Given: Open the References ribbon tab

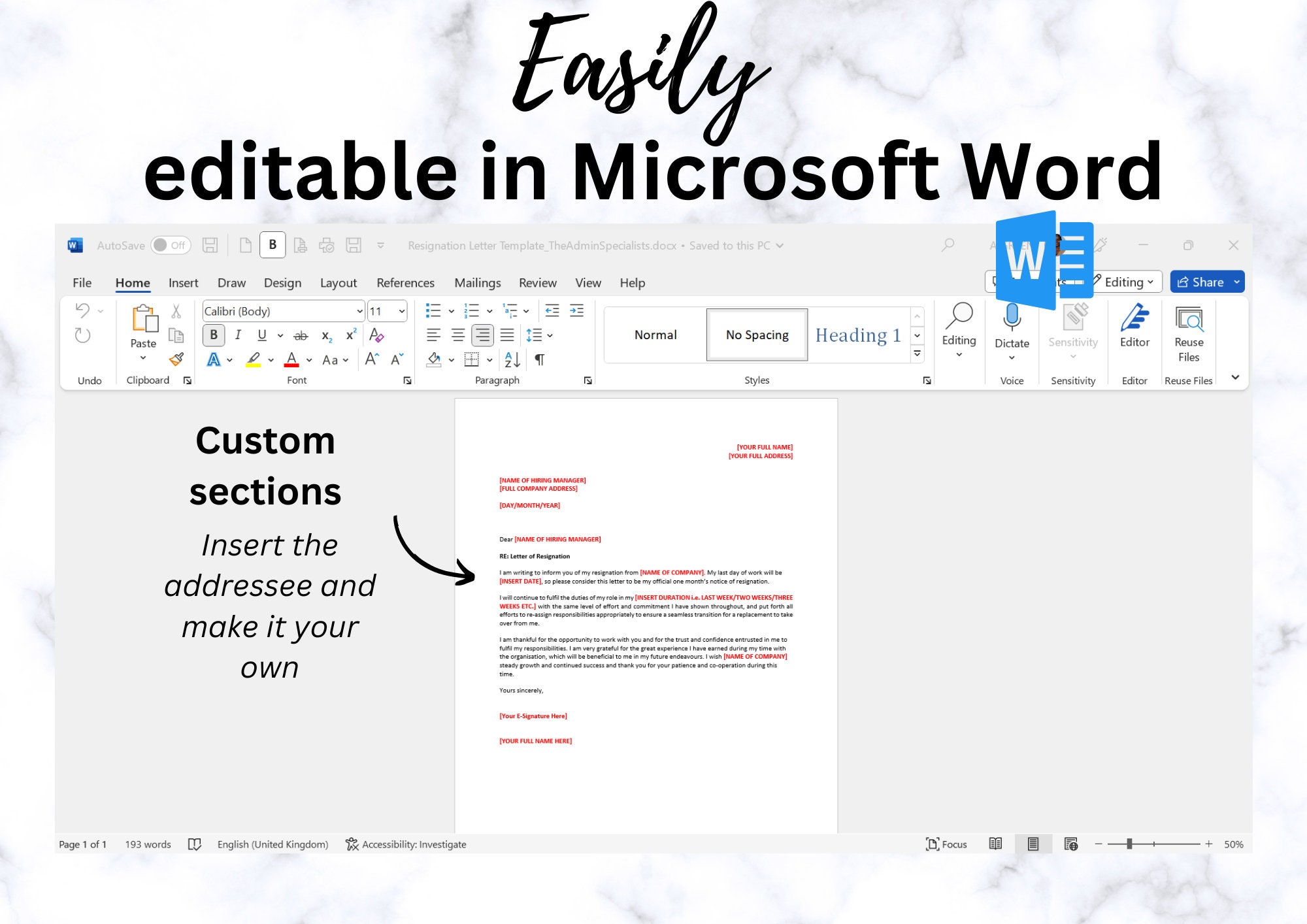Looking at the screenshot, I should point(405,282).
